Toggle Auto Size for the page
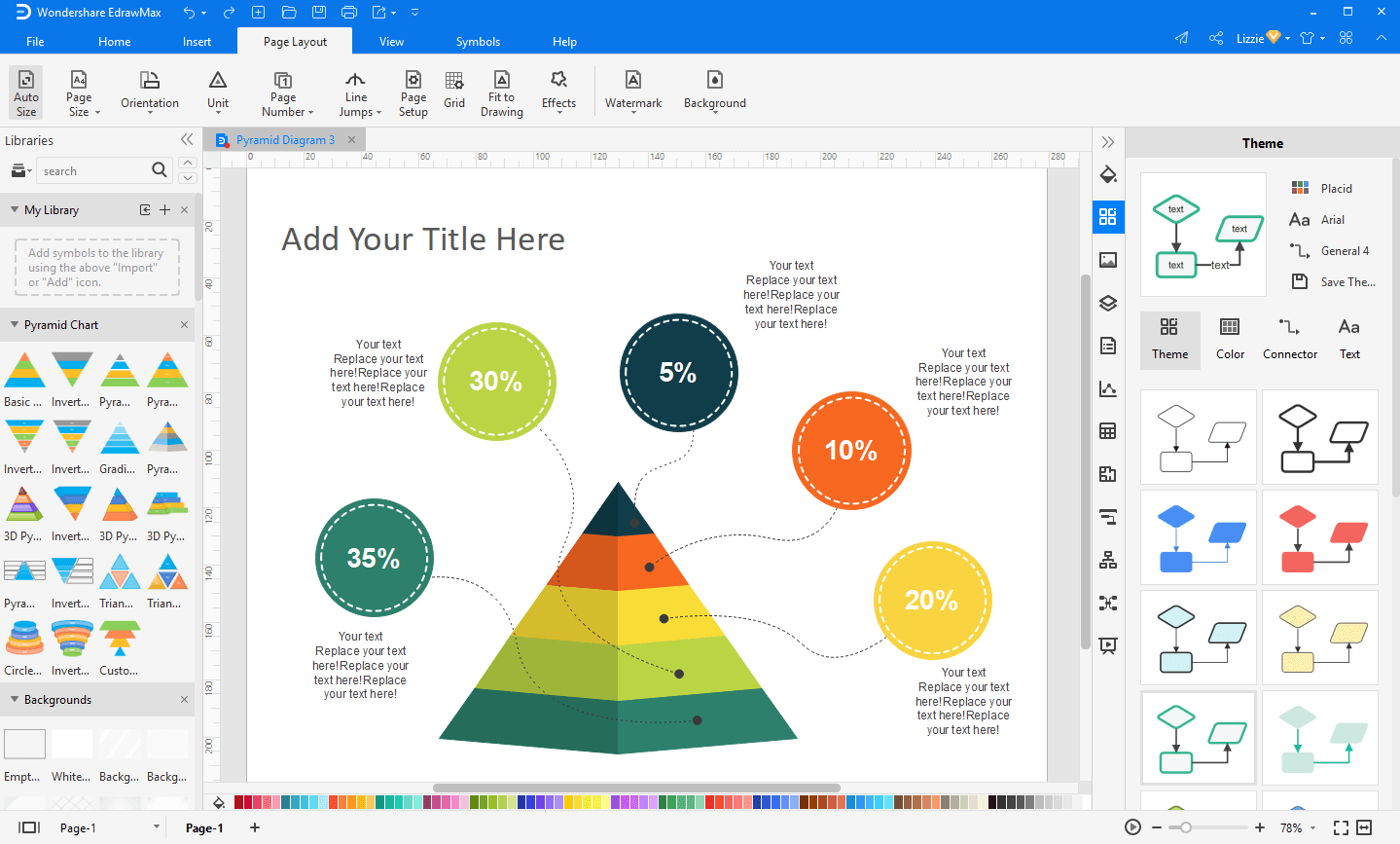 coord(26,92)
